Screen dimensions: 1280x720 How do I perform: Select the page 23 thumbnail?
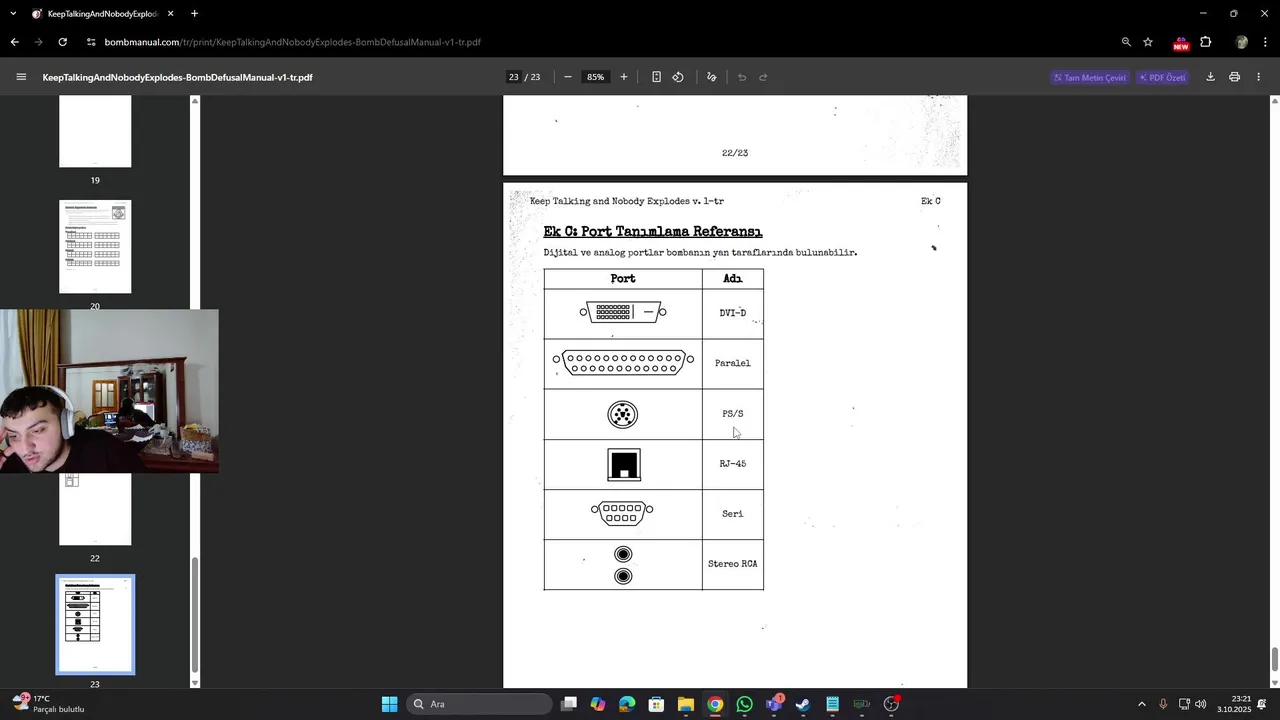95,624
